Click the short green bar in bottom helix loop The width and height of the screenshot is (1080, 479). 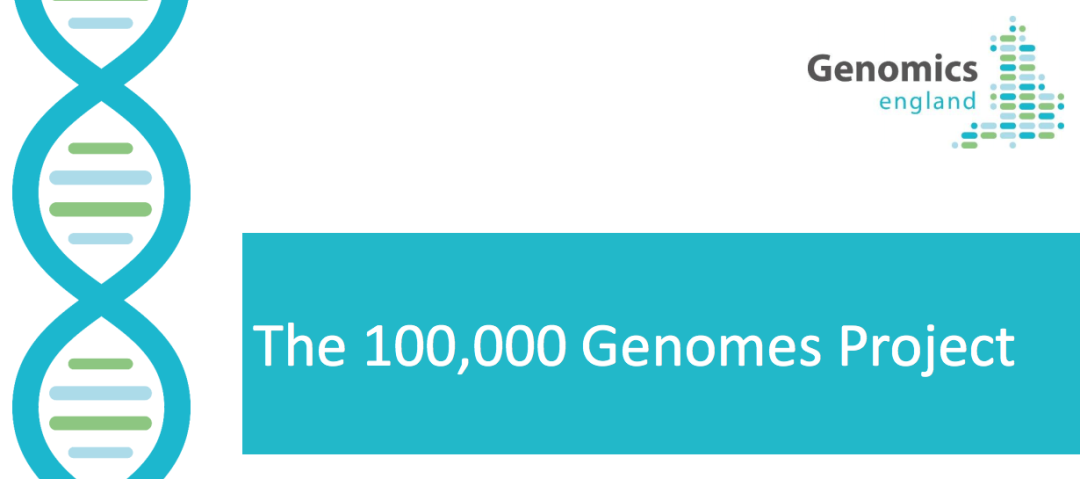pyautogui.click(x=101, y=364)
